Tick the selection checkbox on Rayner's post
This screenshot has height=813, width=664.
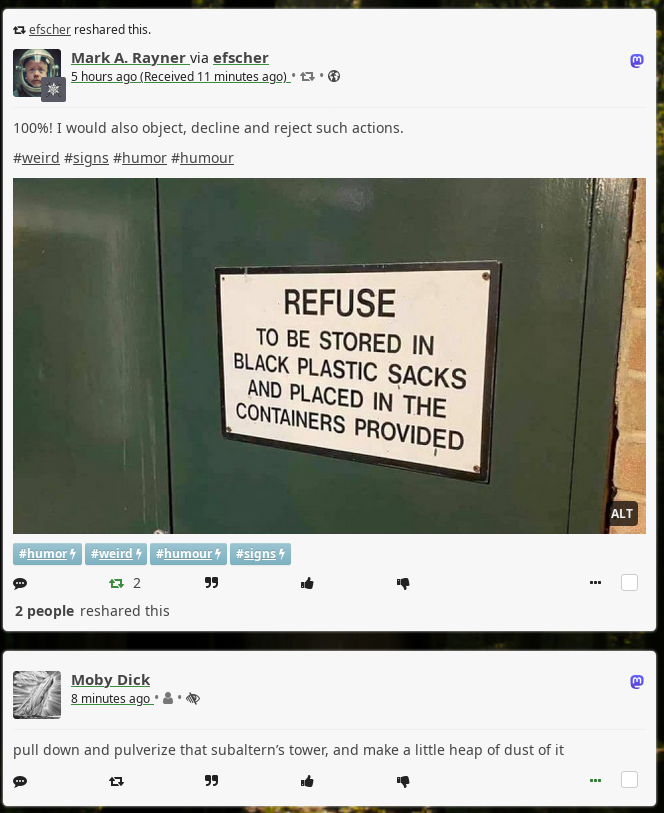pos(629,583)
